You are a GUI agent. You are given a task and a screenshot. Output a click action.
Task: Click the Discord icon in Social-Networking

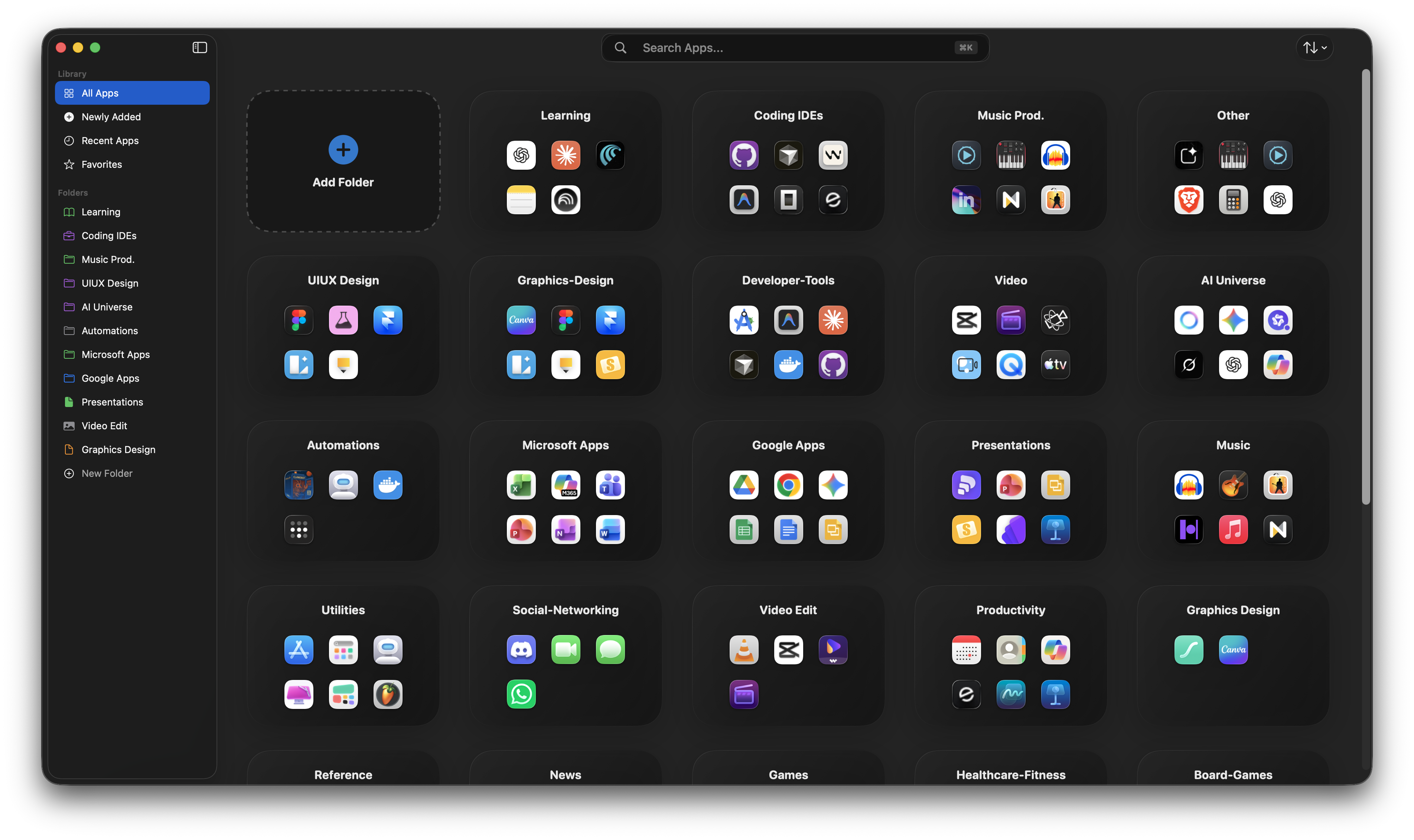coord(521,649)
